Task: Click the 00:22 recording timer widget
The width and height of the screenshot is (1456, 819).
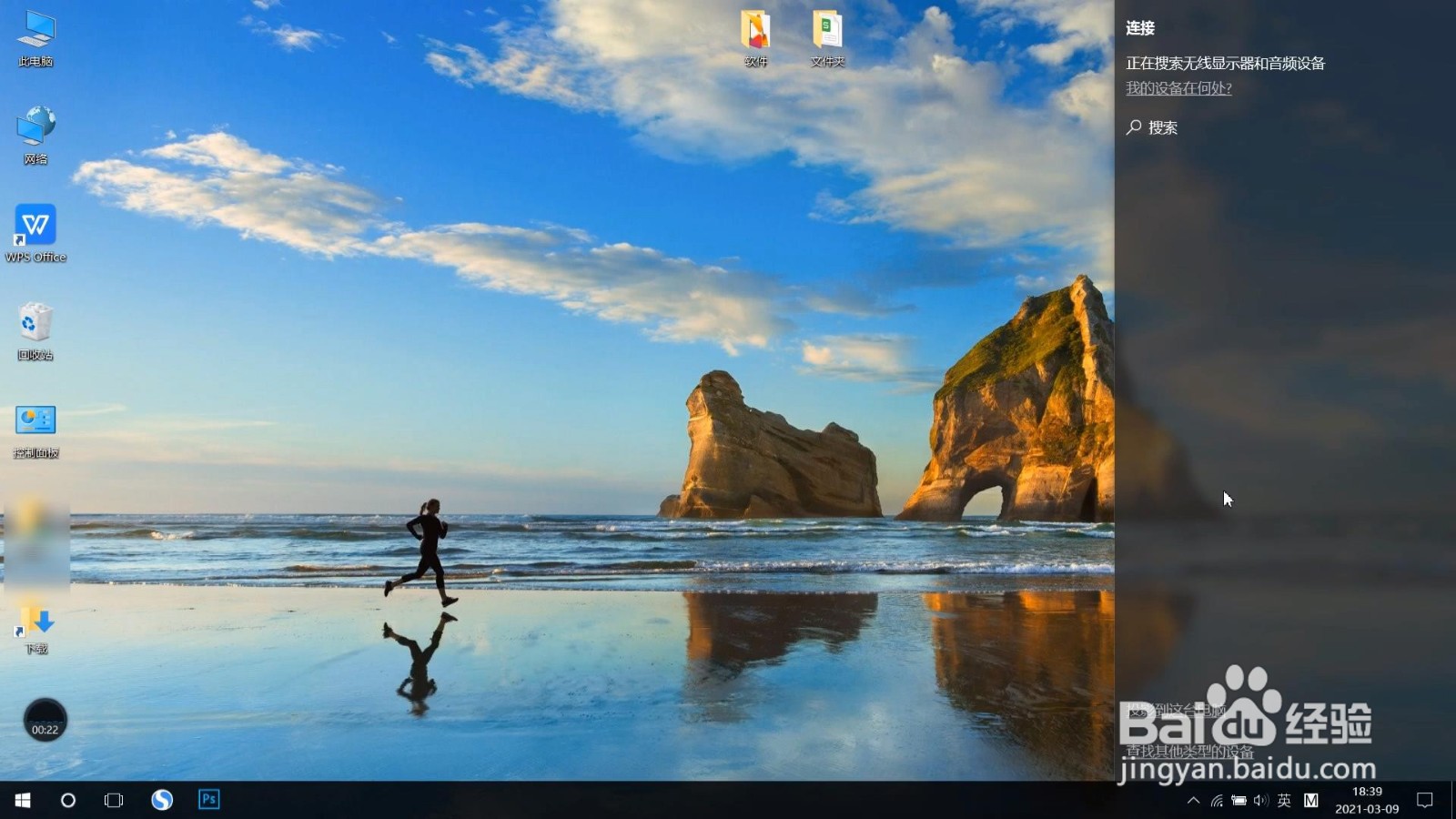Action: [x=45, y=720]
